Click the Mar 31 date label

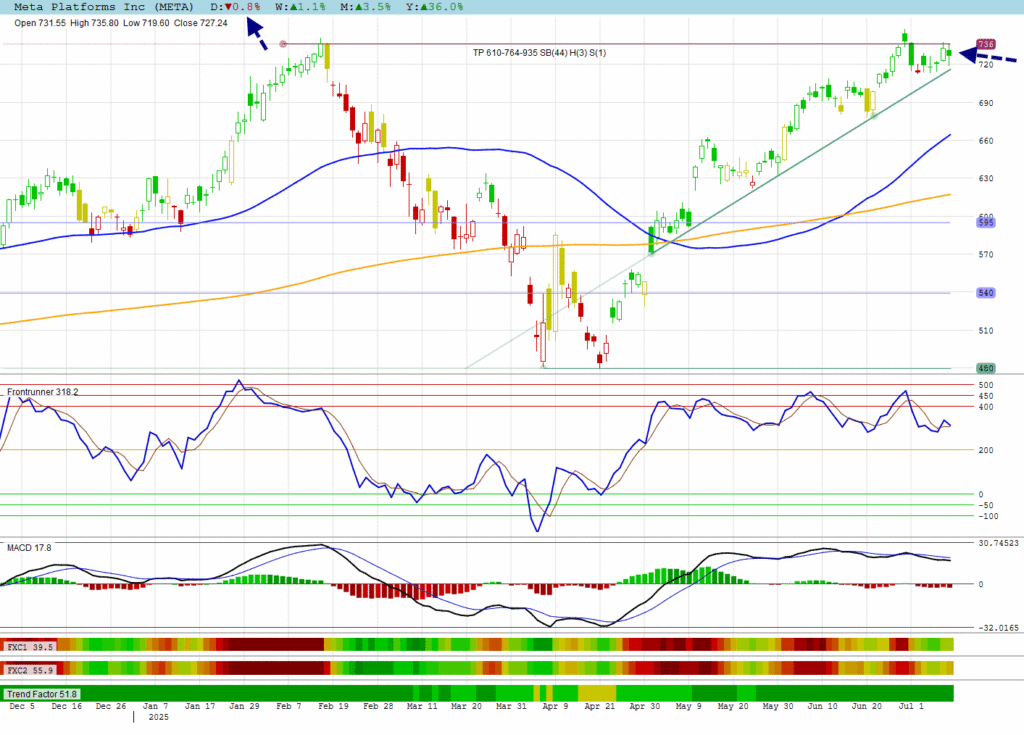[x=511, y=706]
